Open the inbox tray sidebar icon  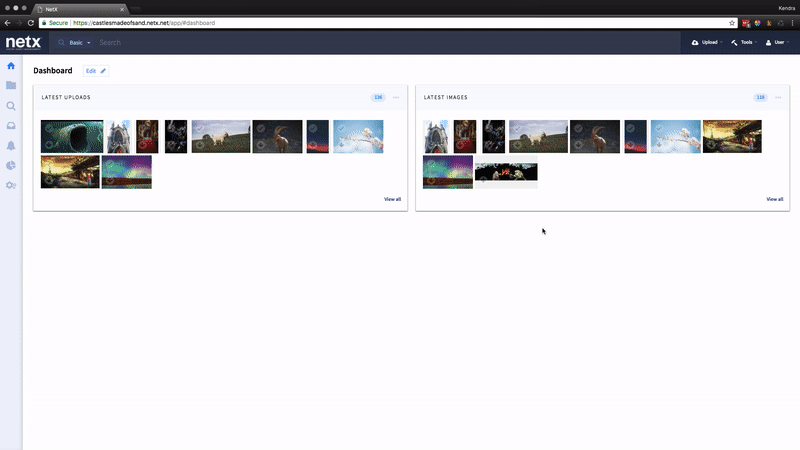coord(11,126)
